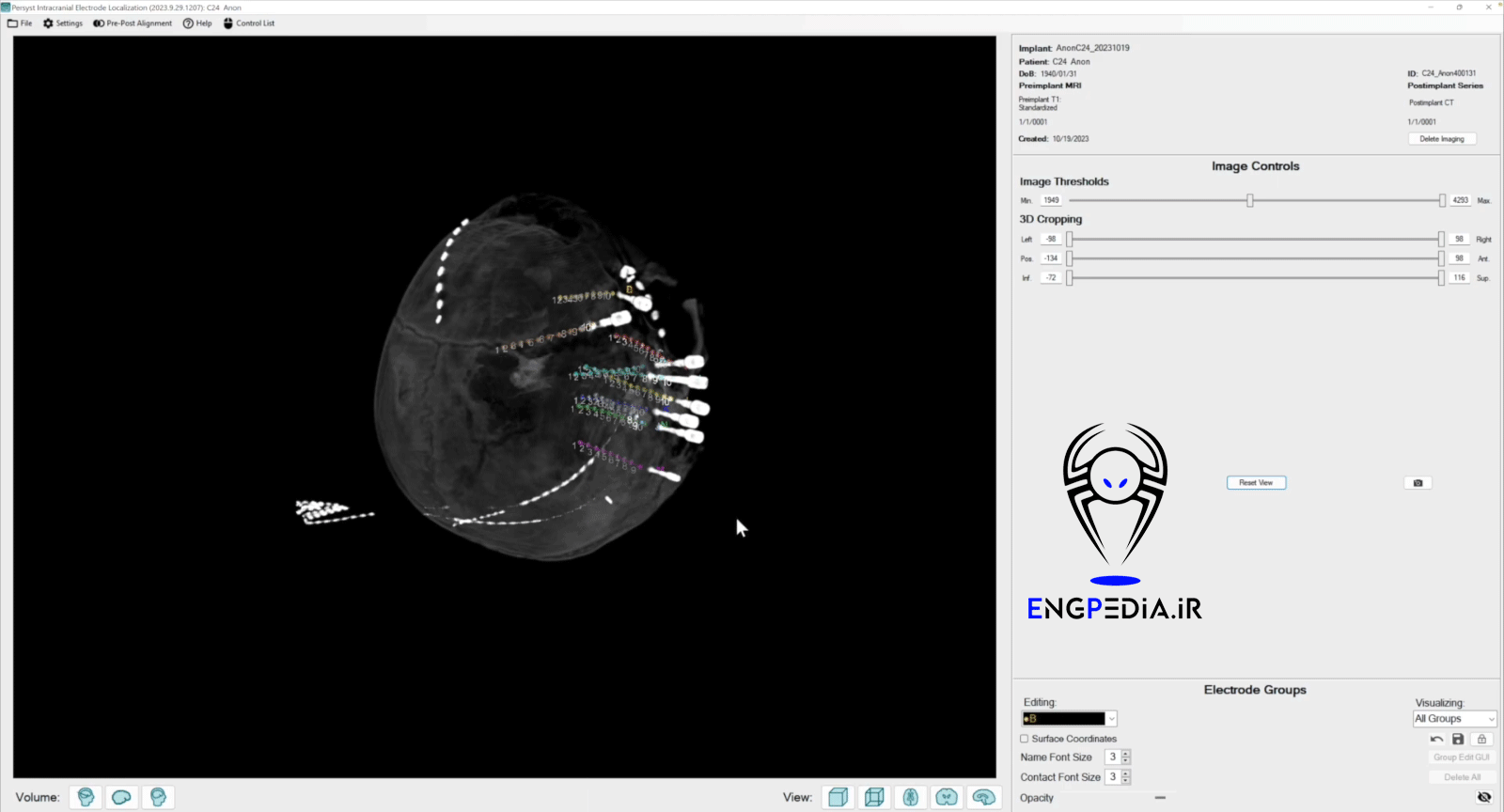
Task: Click the lock electrode group icon
Action: (x=1481, y=740)
